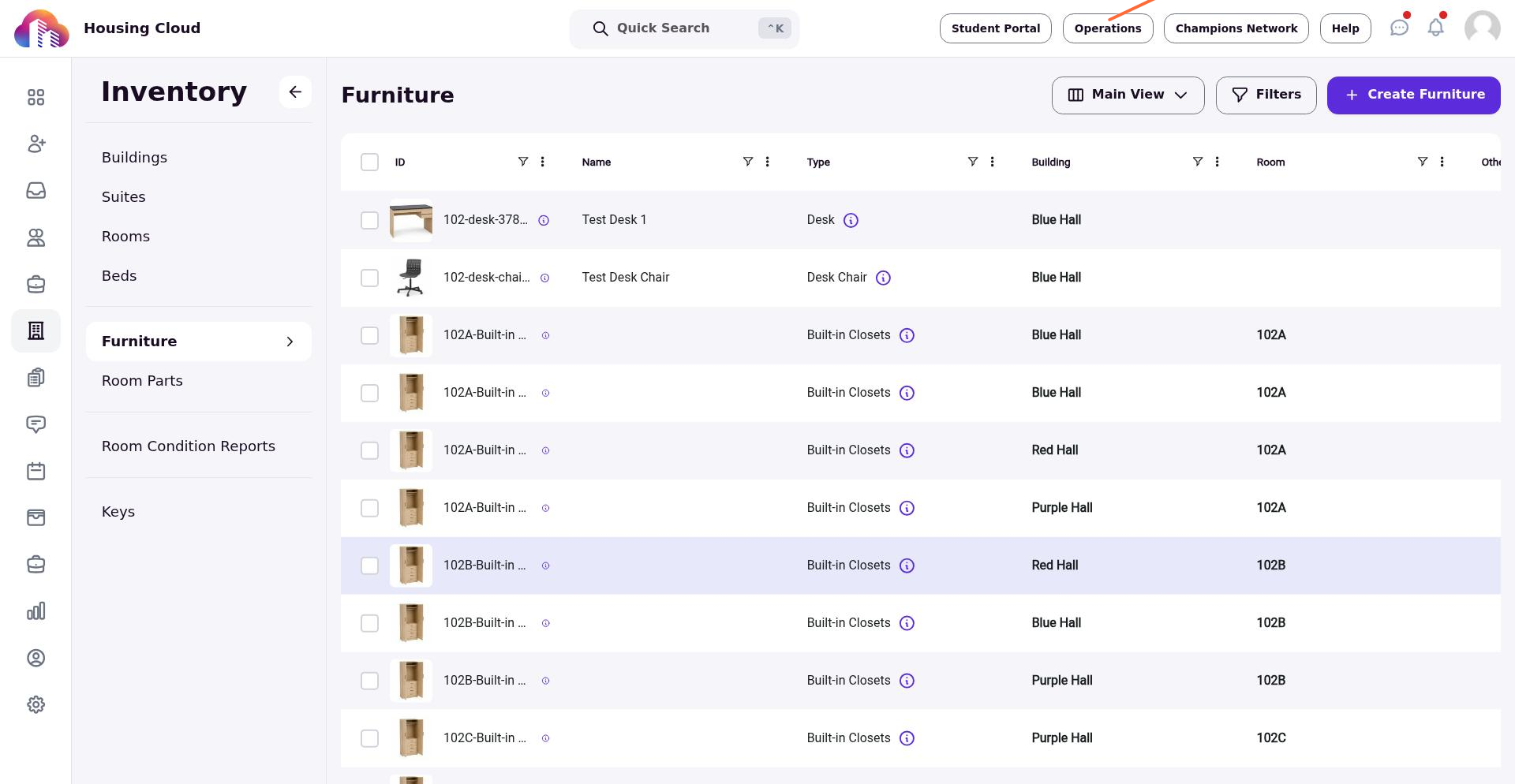Viewport: 1515px width, 784px height.
Task: Open the Room column options menu
Action: pos(1442,162)
